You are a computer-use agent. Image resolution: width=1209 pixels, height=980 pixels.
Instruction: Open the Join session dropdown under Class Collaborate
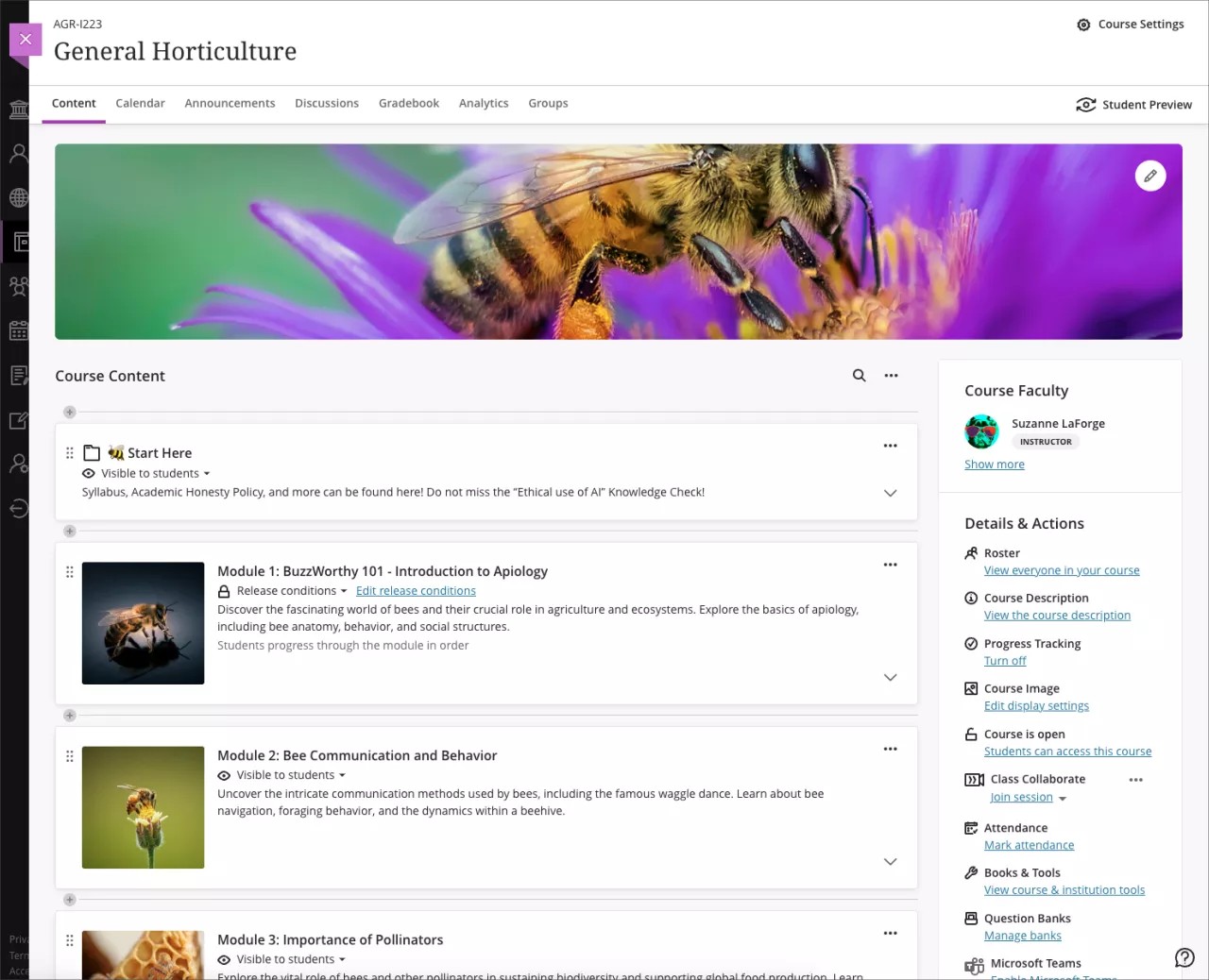1028,797
